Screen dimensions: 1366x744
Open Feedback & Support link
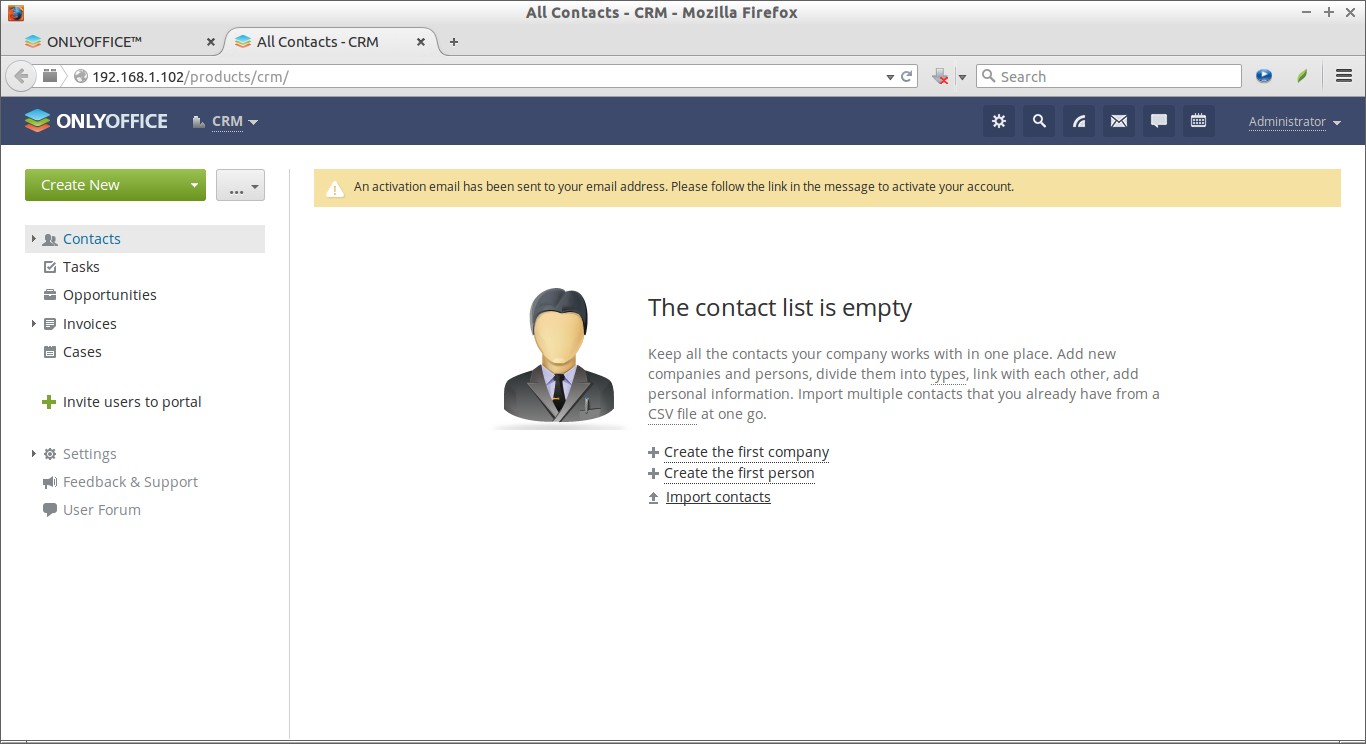[130, 482]
